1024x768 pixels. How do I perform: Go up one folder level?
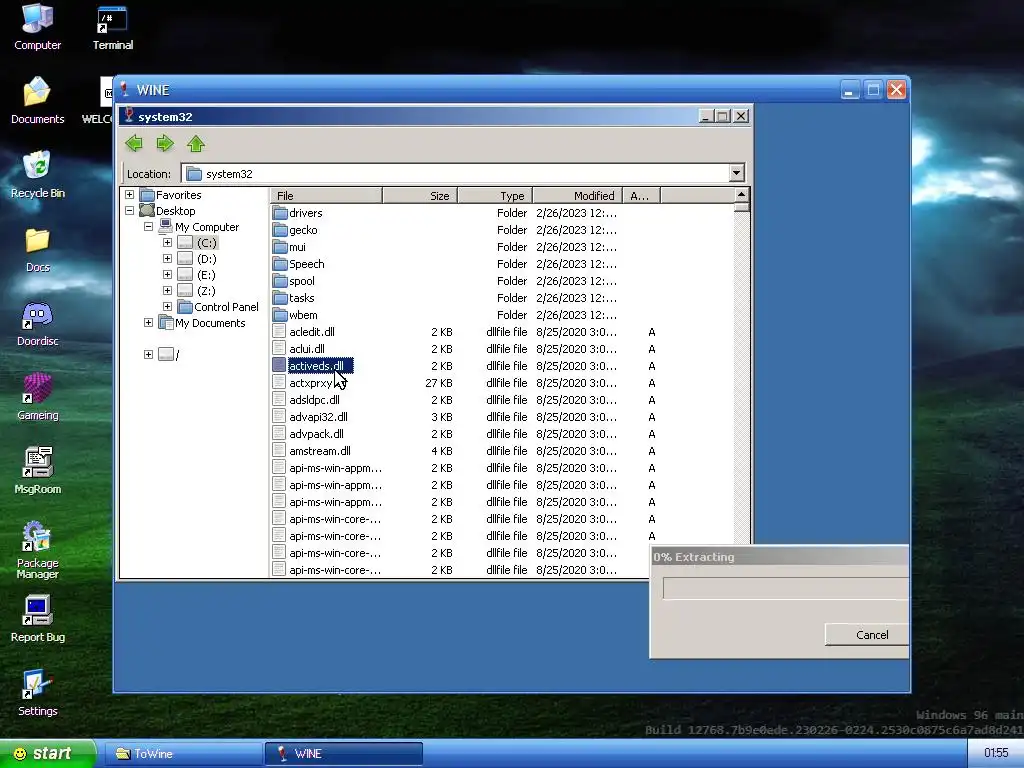coord(196,143)
